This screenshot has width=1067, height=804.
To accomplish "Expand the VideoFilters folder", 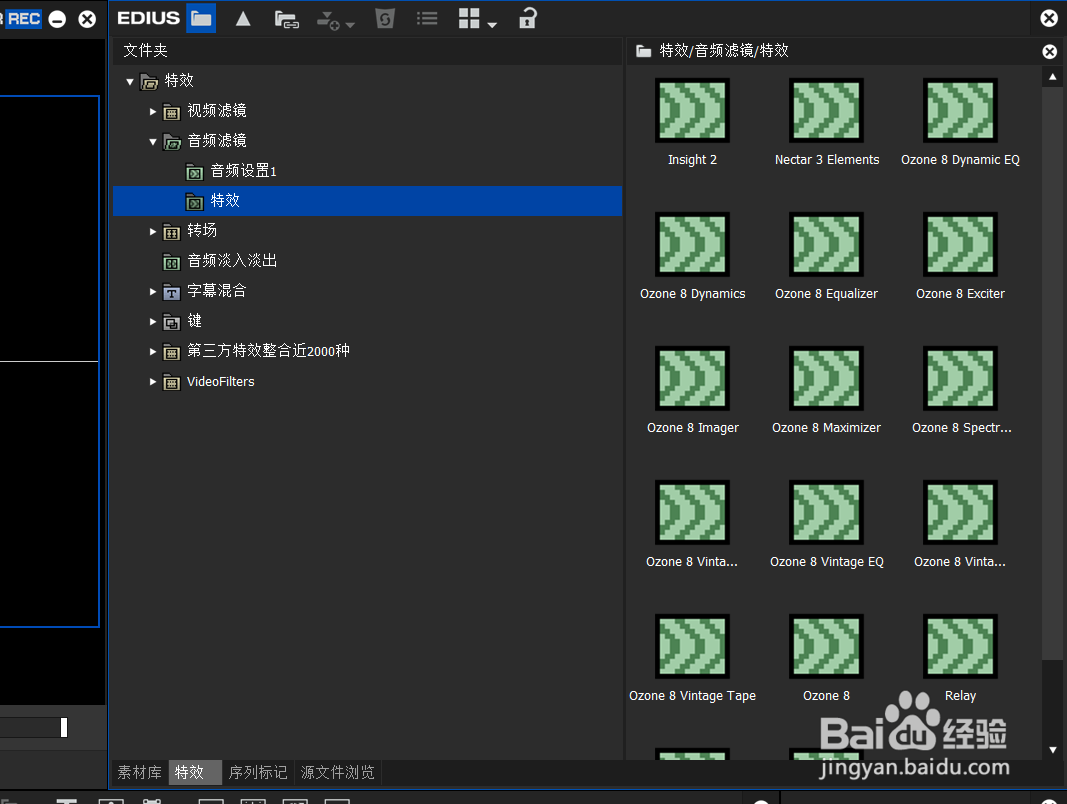I will click(x=153, y=382).
